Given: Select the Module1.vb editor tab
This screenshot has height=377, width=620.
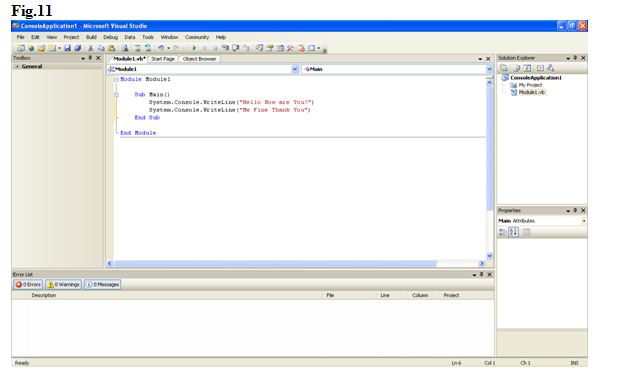Looking at the screenshot, I should (129, 59).
